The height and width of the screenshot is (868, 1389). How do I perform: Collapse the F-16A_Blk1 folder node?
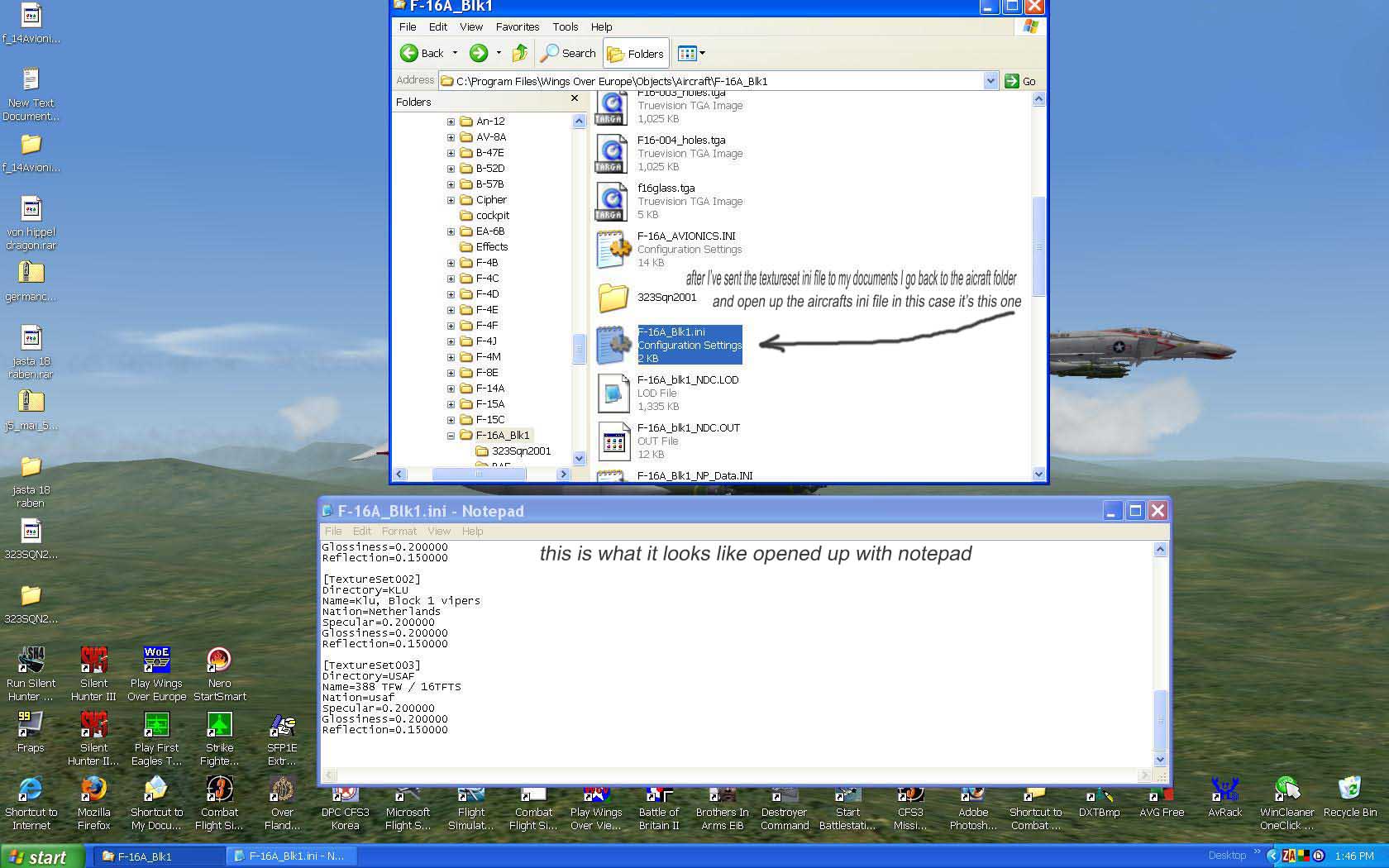pos(451,436)
